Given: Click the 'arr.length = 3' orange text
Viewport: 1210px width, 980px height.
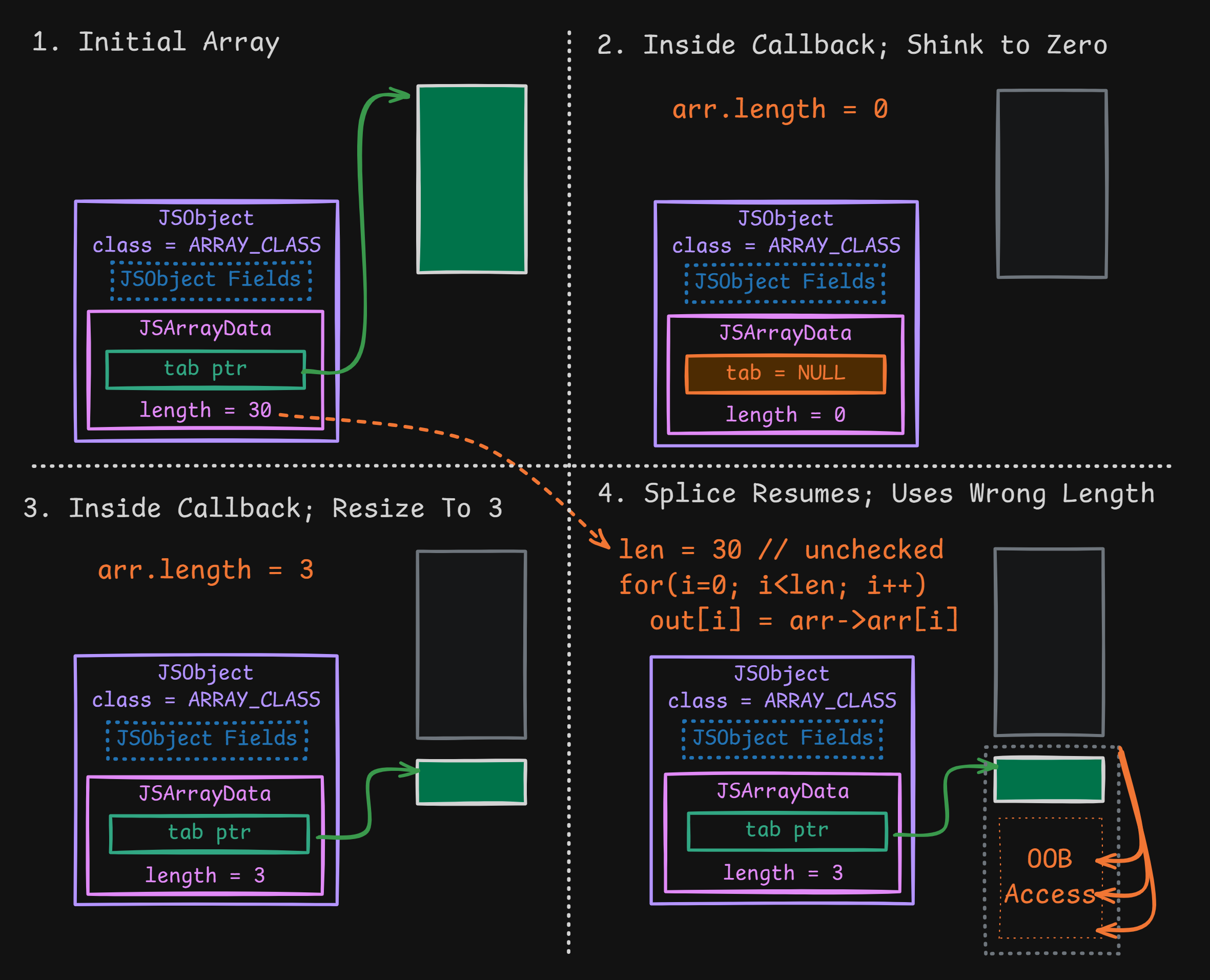Looking at the screenshot, I should 206,569.
